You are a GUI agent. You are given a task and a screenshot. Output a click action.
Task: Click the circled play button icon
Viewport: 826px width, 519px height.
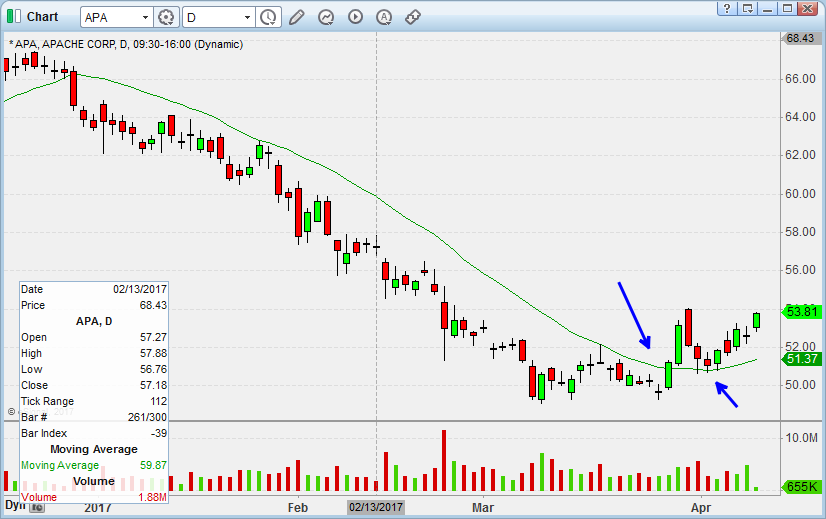click(x=355, y=17)
